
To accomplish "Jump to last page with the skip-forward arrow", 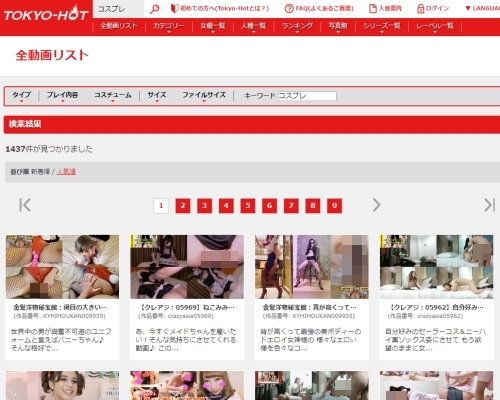I will click(x=489, y=205).
